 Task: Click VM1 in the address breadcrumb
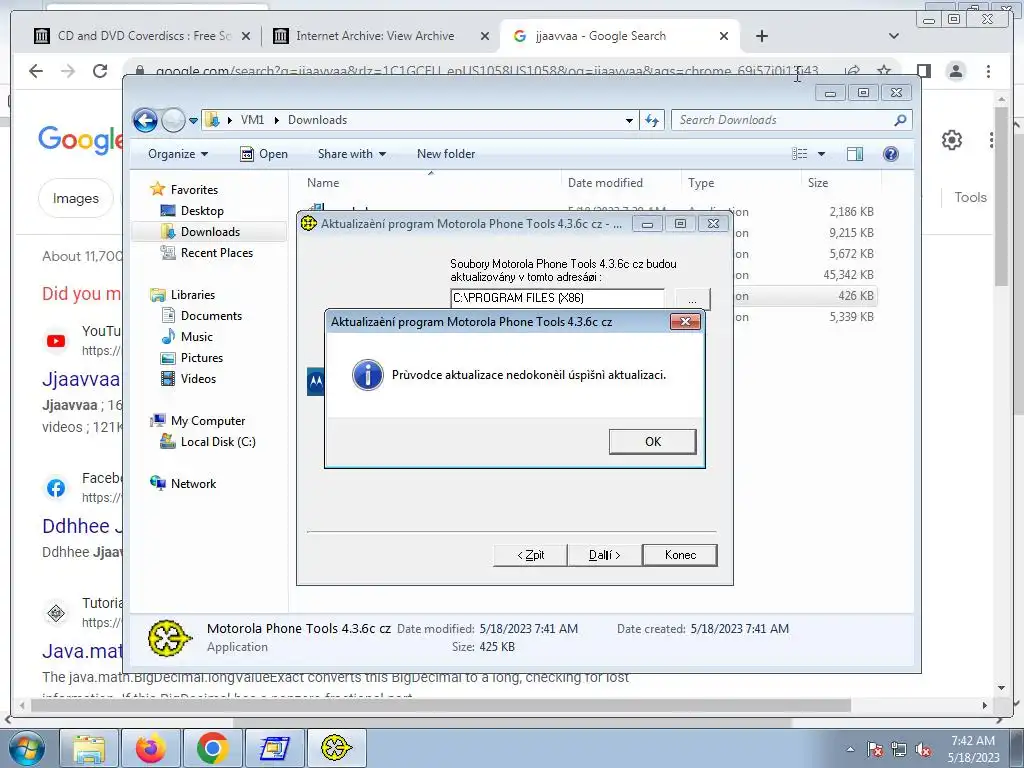pos(252,120)
